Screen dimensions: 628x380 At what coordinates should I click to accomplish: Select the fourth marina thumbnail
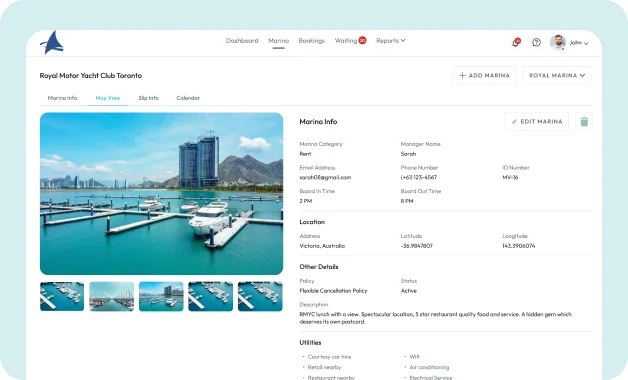tap(210, 296)
